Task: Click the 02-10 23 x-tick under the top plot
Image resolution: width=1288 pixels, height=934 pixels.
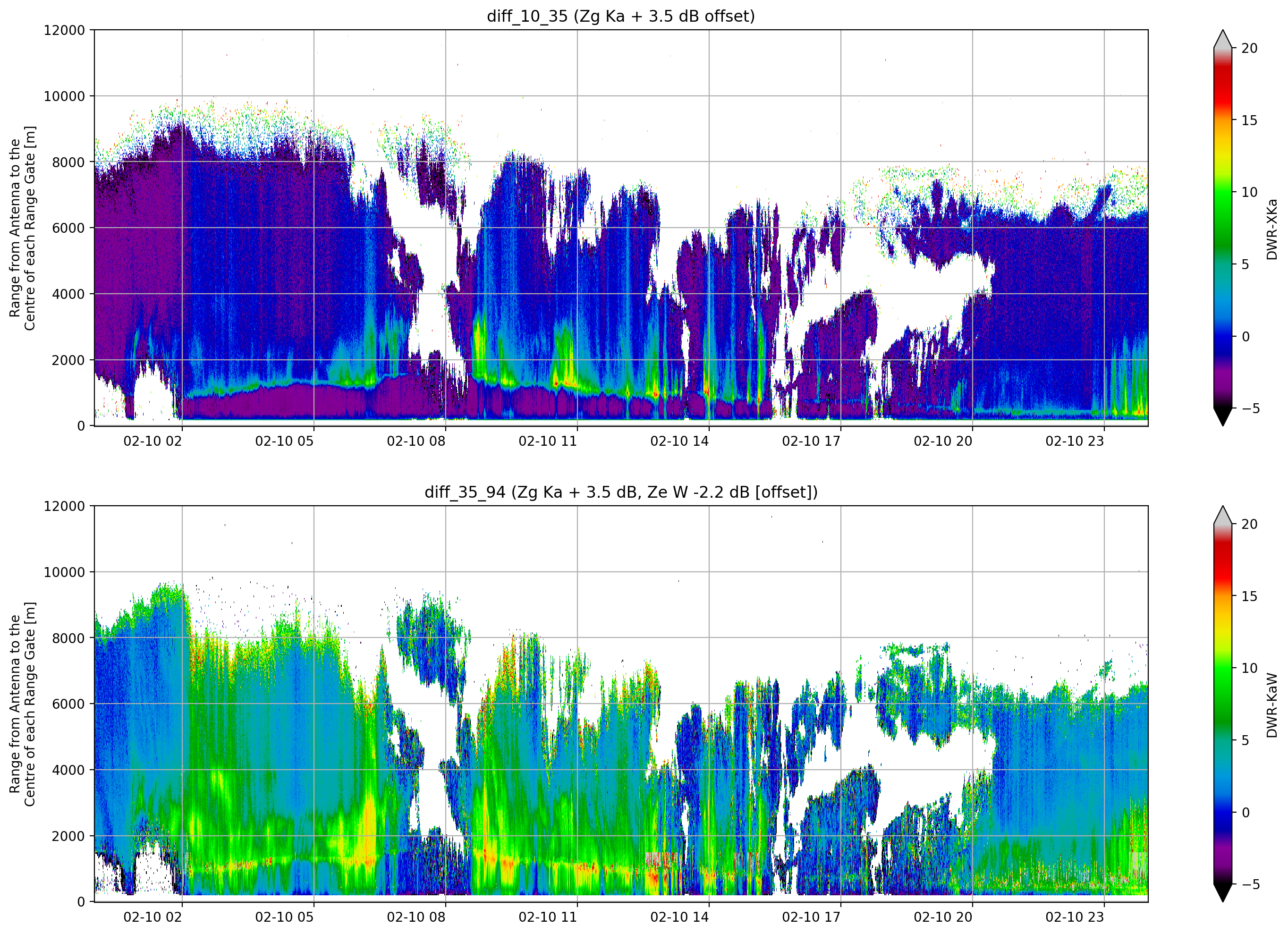Action: 1075,441
